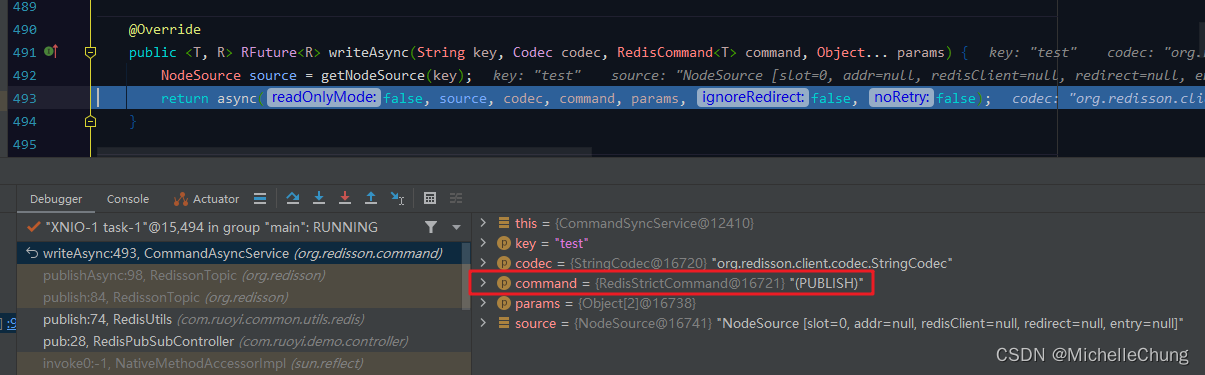
Task: Click the Run to Cursor icon
Action: pyautogui.click(x=397, y=198)
